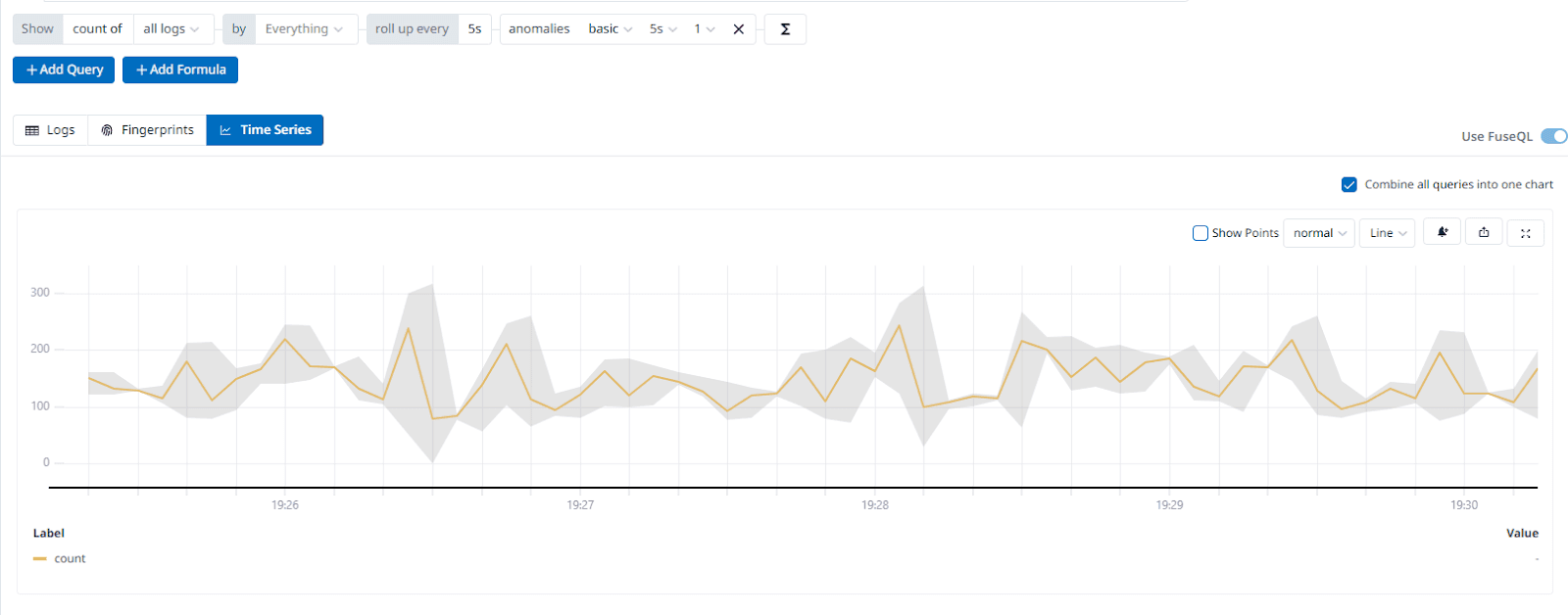Open the basic anomalies algorithm dropdown

(x=611, y=29)
